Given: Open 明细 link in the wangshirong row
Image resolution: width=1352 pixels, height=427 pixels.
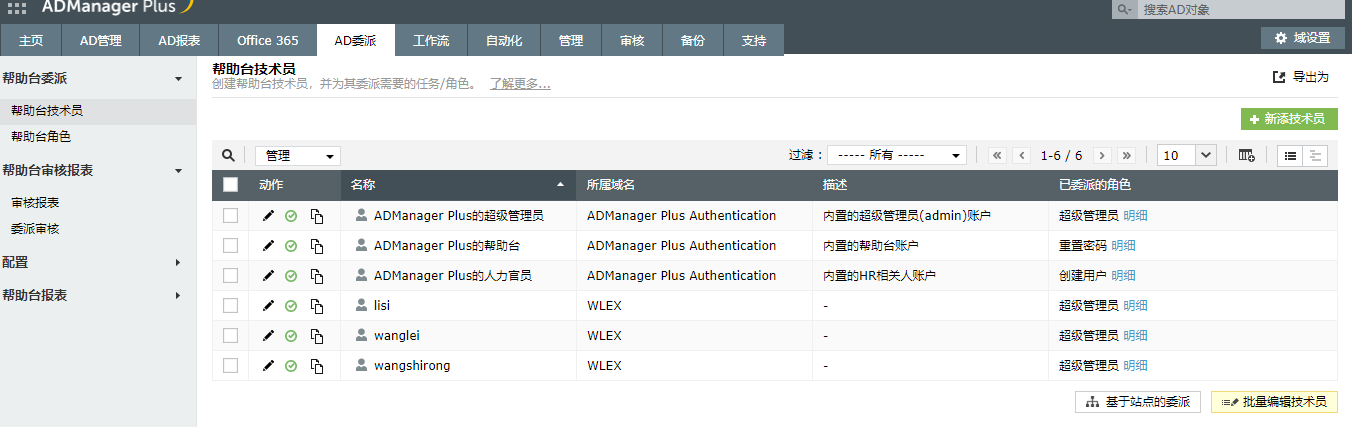Looking at the screenshot, I should tap(1135, 365).
